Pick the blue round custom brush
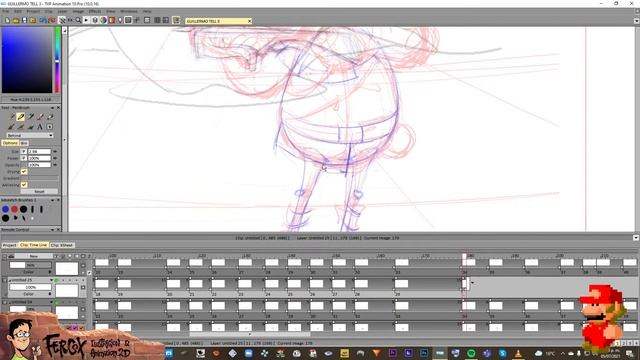The height and width of the screenshot is (360, 640). coord(5,209)
